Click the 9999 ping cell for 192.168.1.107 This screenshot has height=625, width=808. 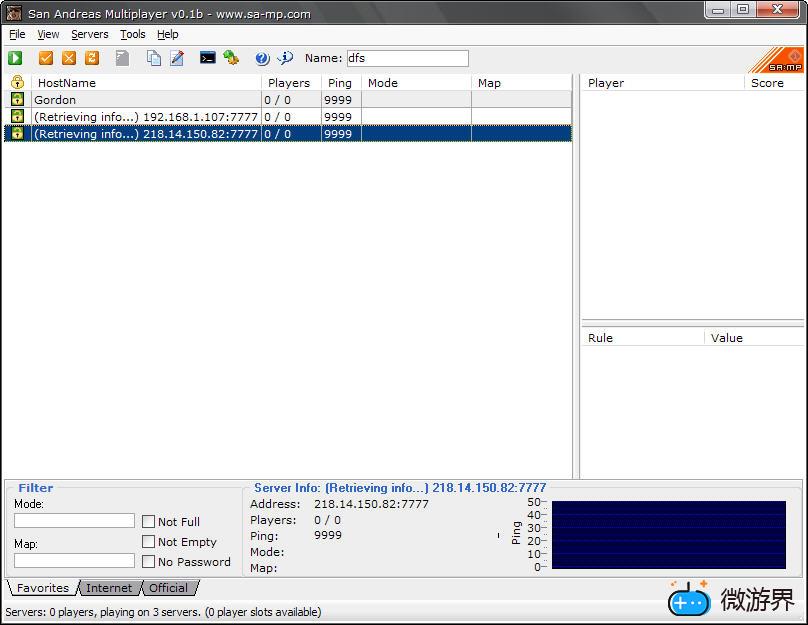[341, 116]
